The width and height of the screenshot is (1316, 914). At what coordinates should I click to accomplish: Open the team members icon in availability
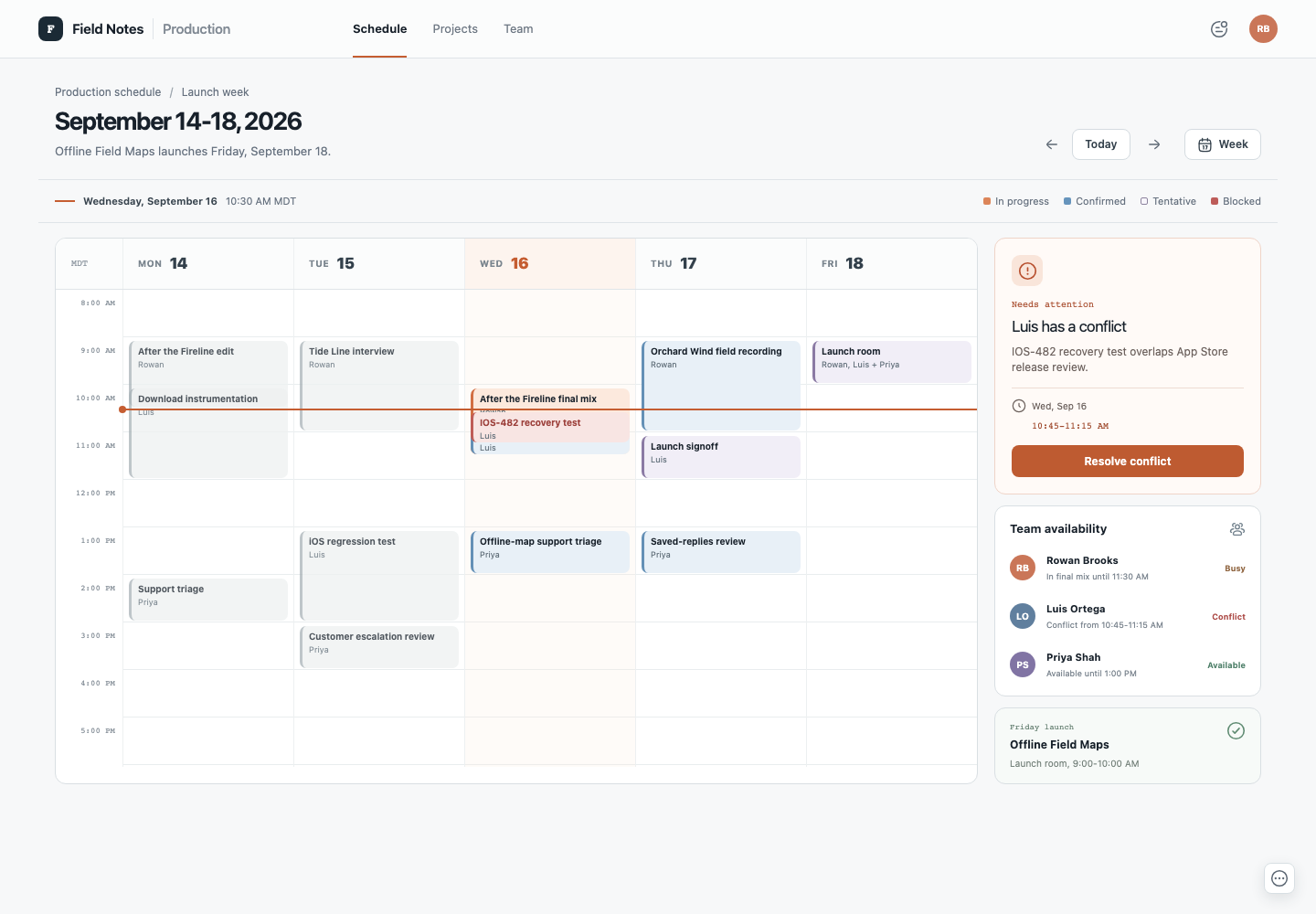(x=1237, y=529)
